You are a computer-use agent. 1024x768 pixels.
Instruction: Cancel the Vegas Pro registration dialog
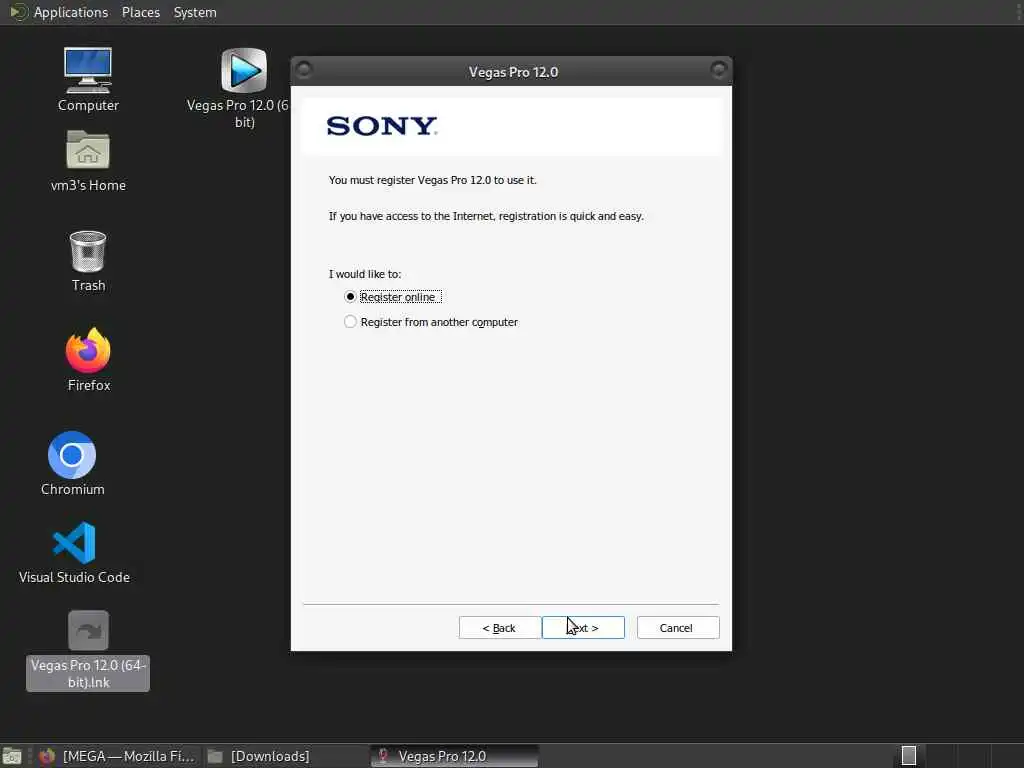click(x=678, y=628)
